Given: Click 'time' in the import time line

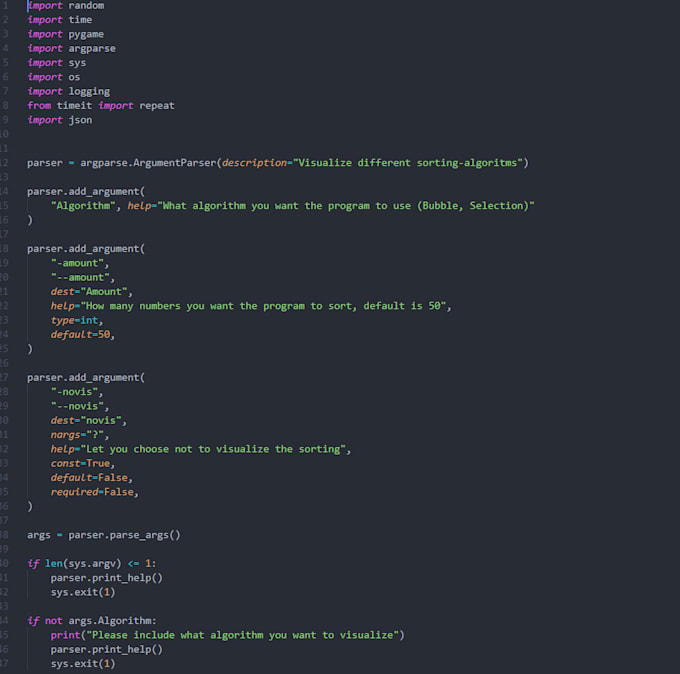Looking at the screenshot, I should click(x=80, y=20).
